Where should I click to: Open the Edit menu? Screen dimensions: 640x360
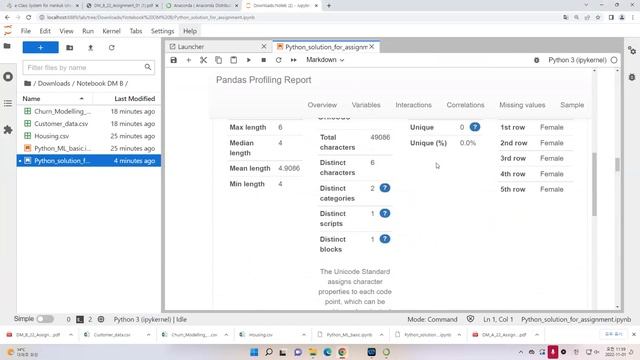(45, 31)
